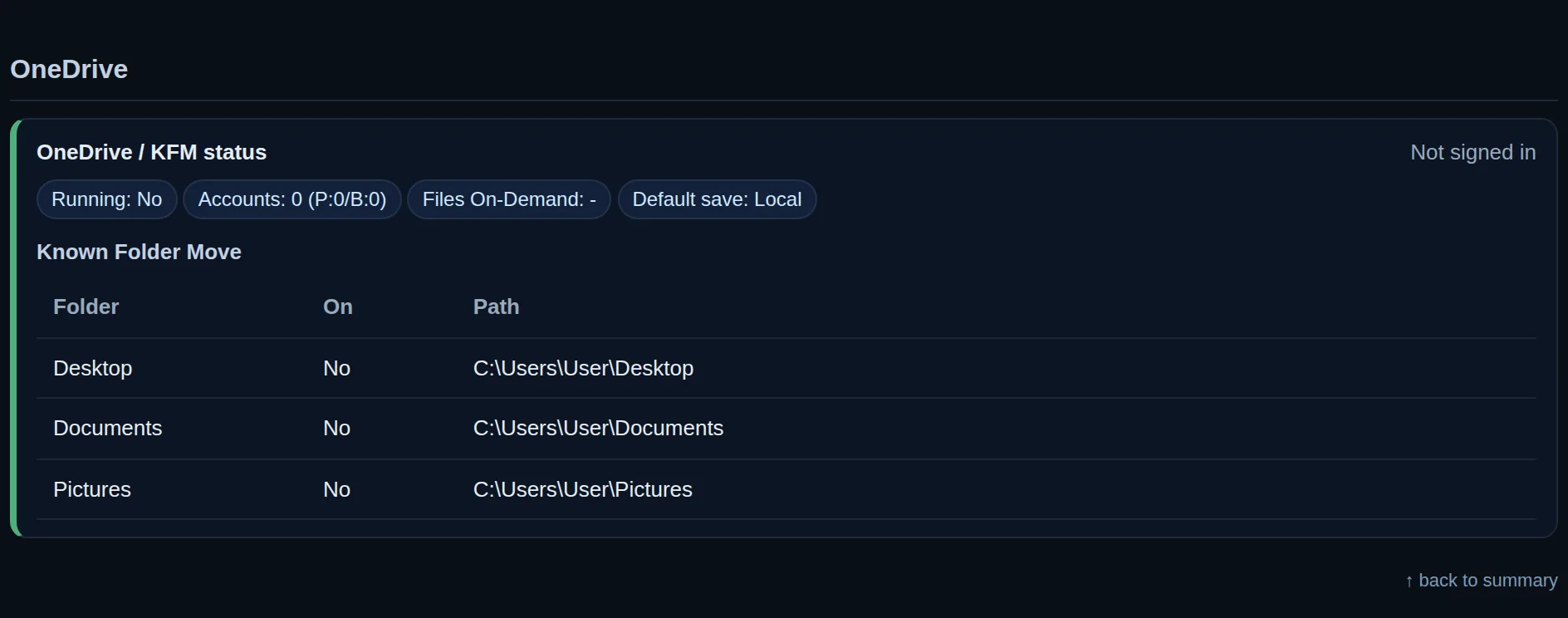Click the Known Folder Move subheading
1568x618 pixels.
139,252
